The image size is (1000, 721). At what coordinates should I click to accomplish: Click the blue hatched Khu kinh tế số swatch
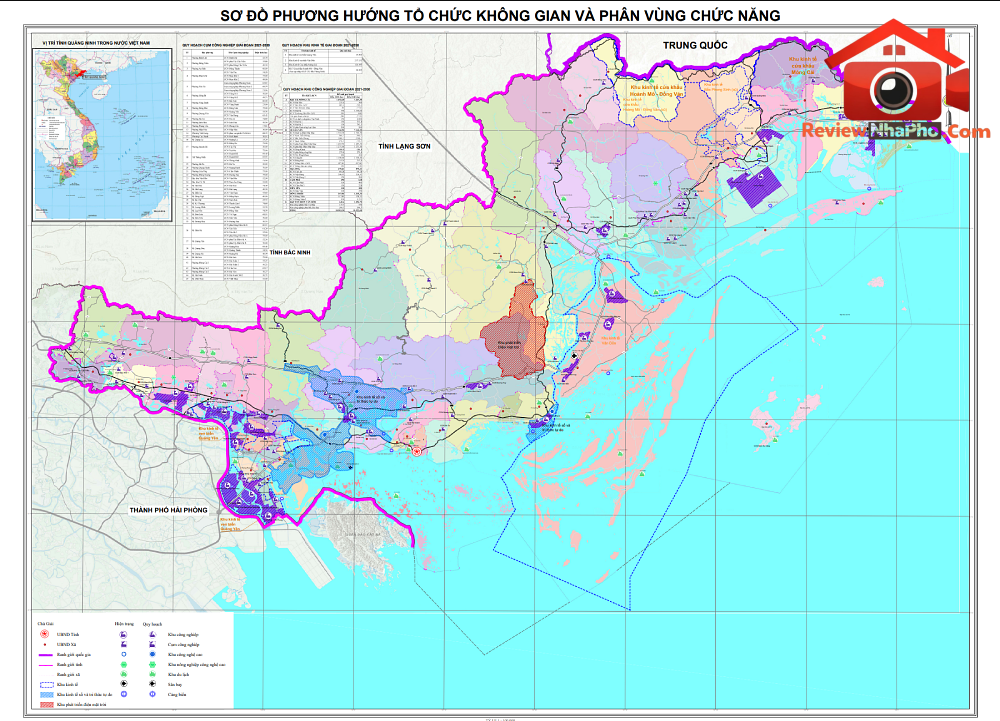pyautogui.click(x=45, y=694)
